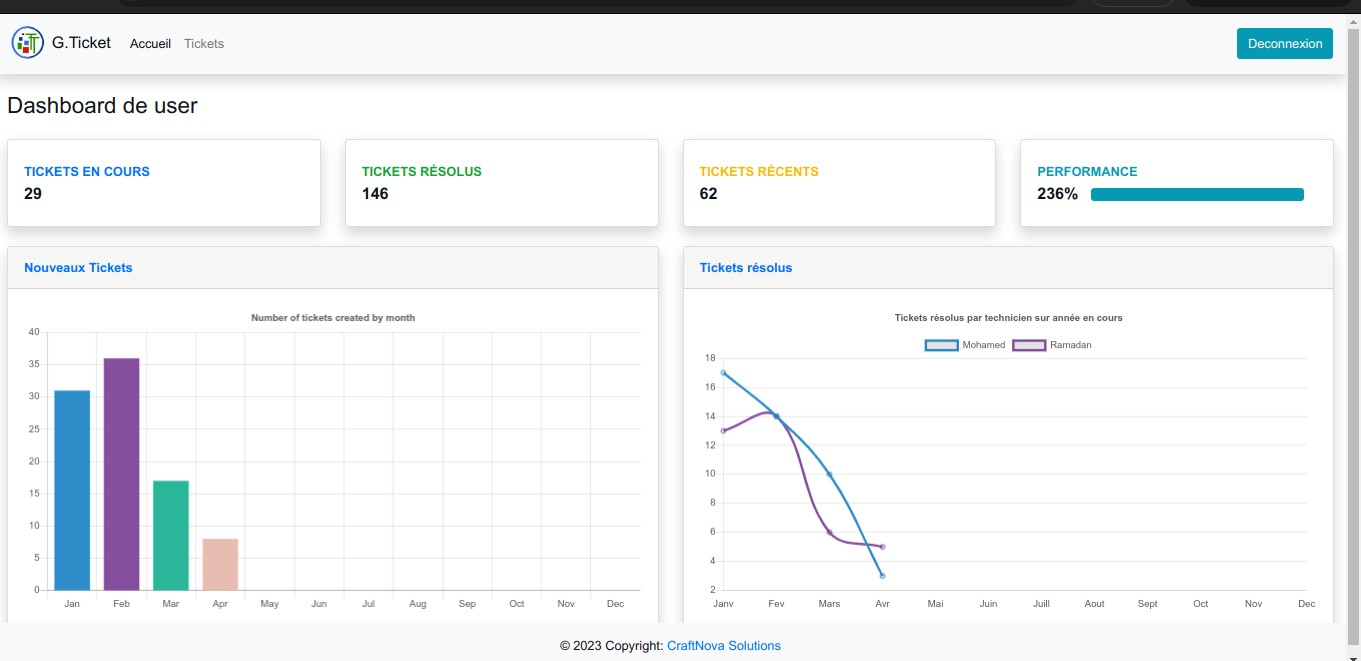Toggle the Ramadan legend series

pos(1052,345)
